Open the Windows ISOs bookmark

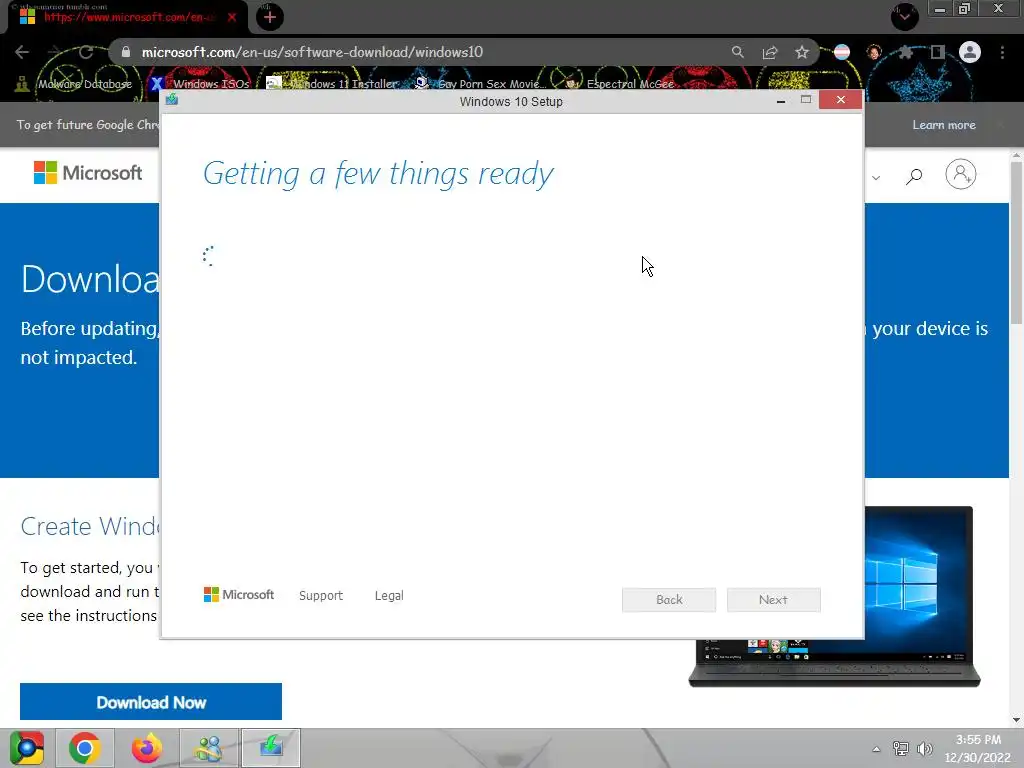(x=200, y=84)
